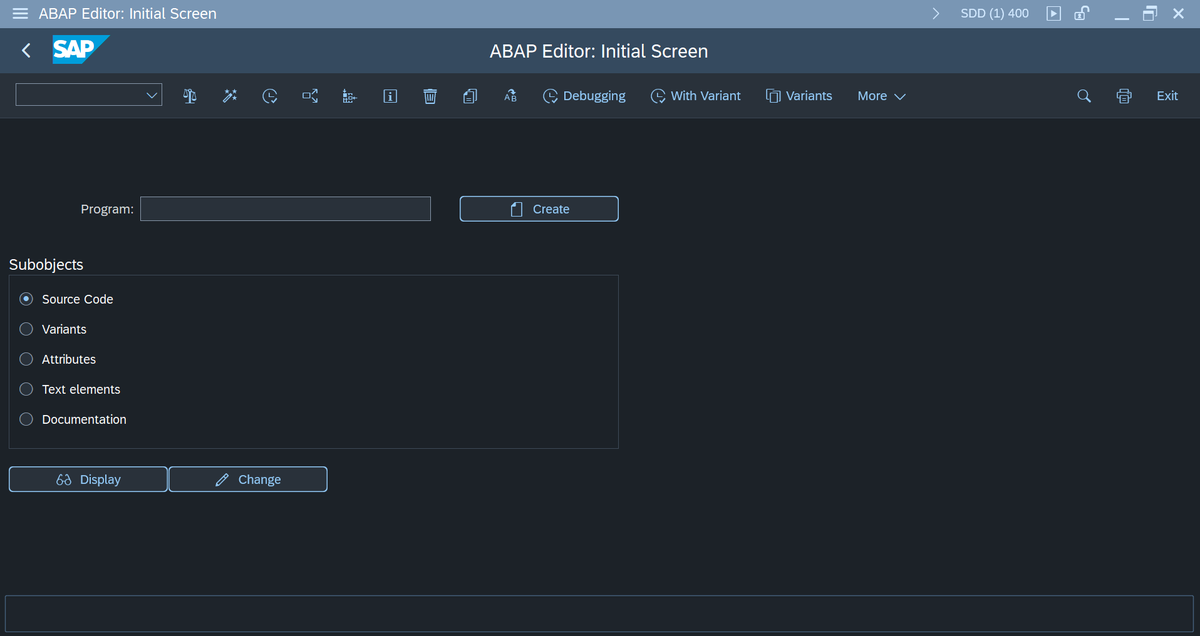The image size is (1200, 636).
Task: Click the clock Execute icon without a label
Action: [x=270, y=96]
